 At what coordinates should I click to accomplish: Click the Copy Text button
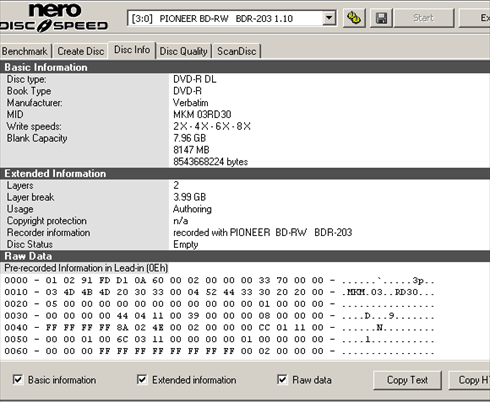[x=407, y=380]
